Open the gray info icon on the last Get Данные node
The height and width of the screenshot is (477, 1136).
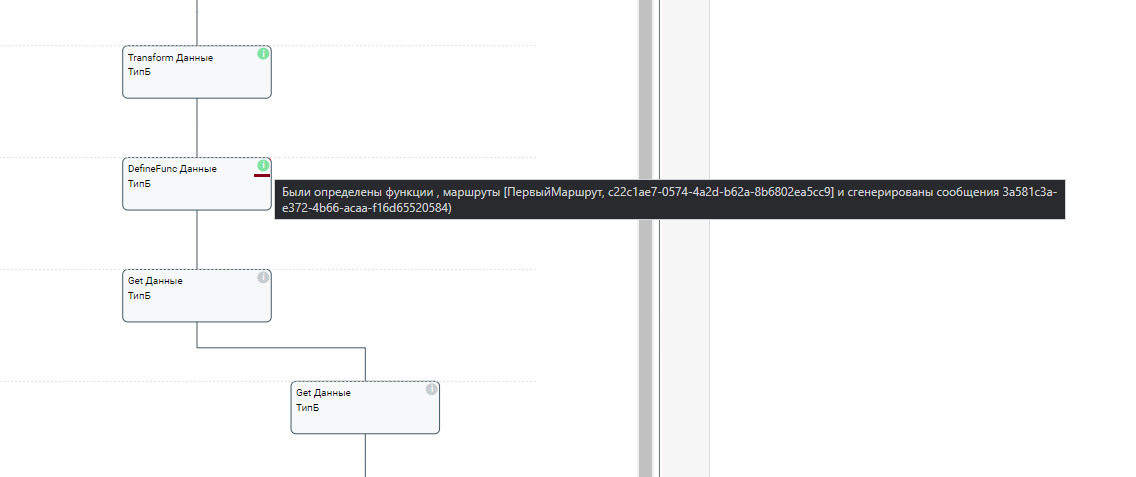pos(431,389)
